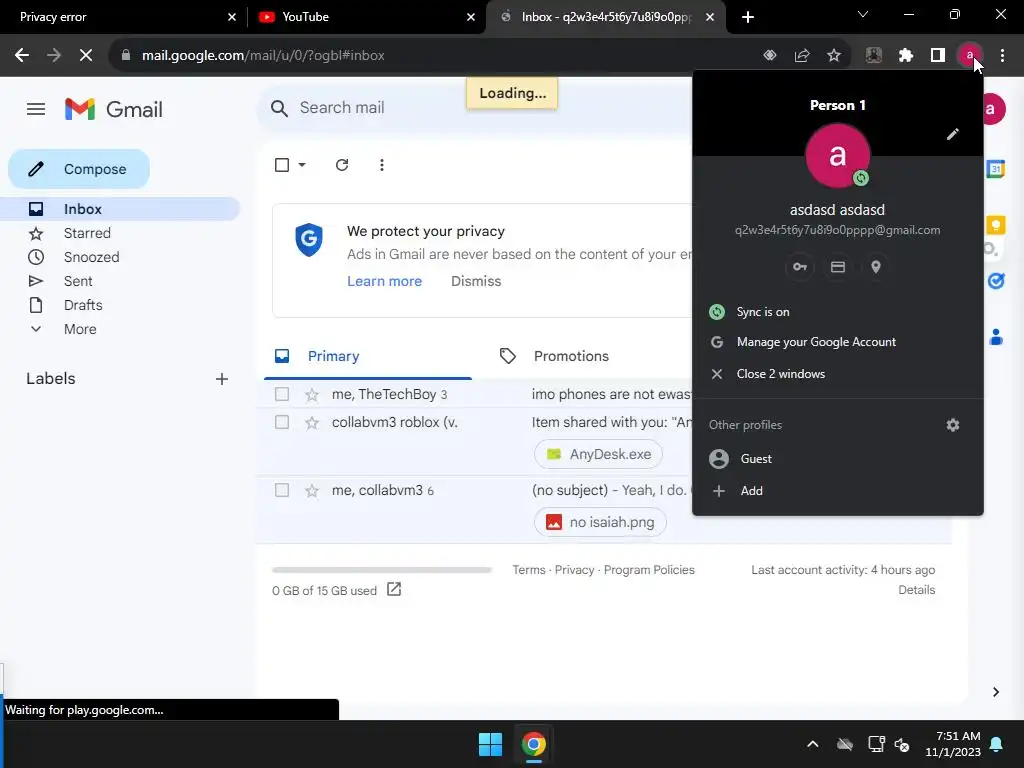Open payment methods card icon
The height and width of the screenshot is (768, 1024).
837,267
